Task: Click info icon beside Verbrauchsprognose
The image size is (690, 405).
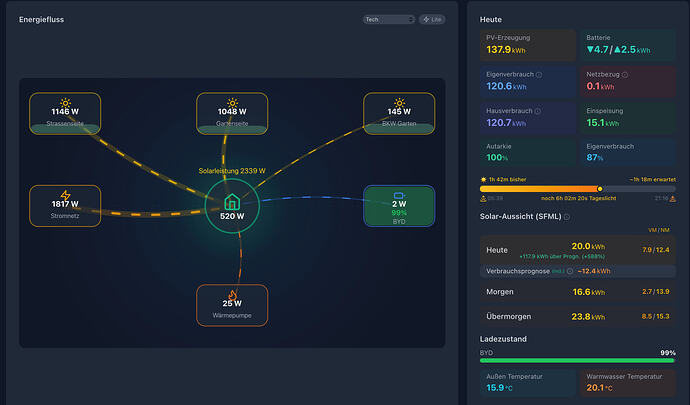Action: [x=570, y=271]
